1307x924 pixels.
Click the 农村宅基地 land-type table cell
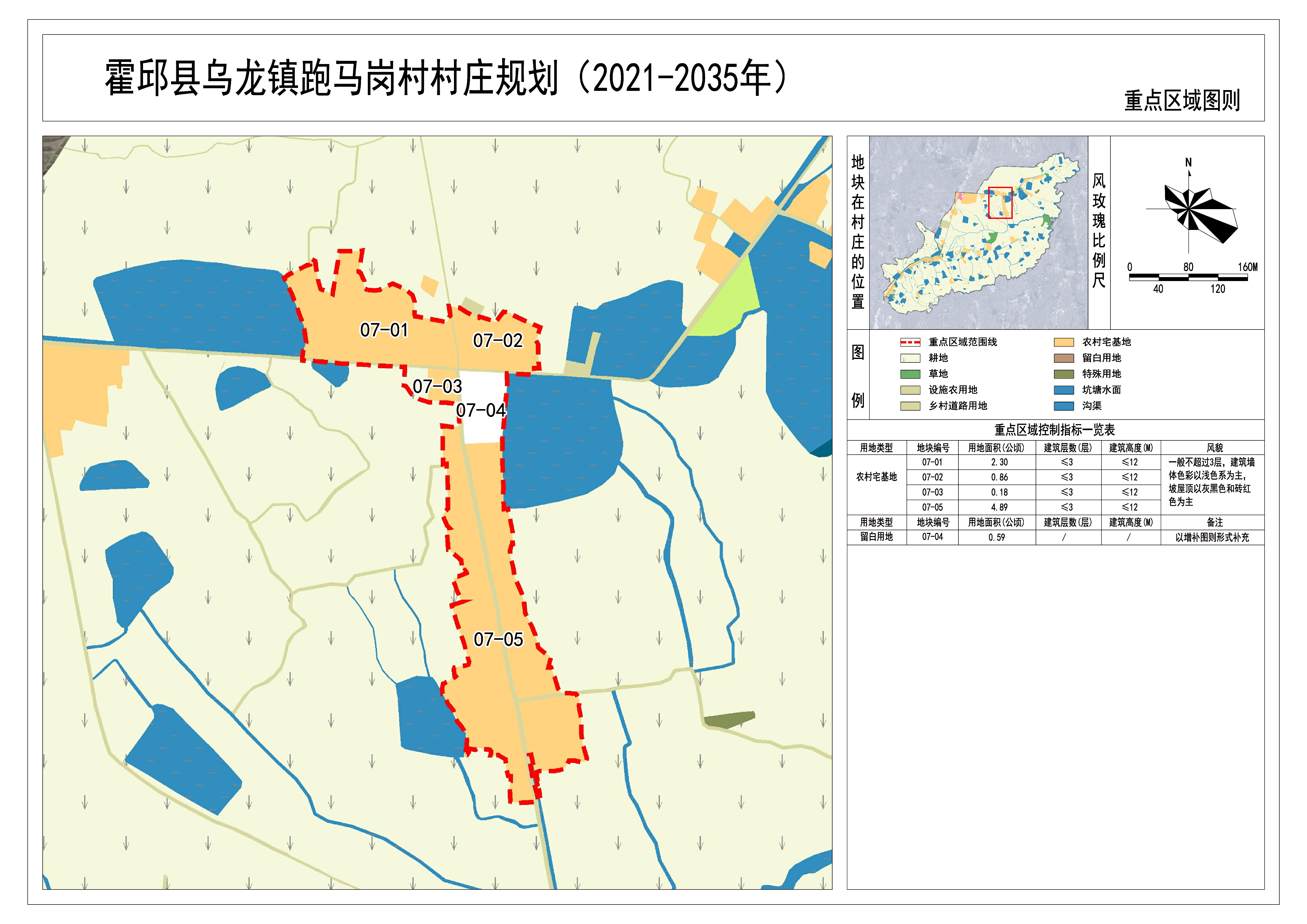click(x=877, y=477)
